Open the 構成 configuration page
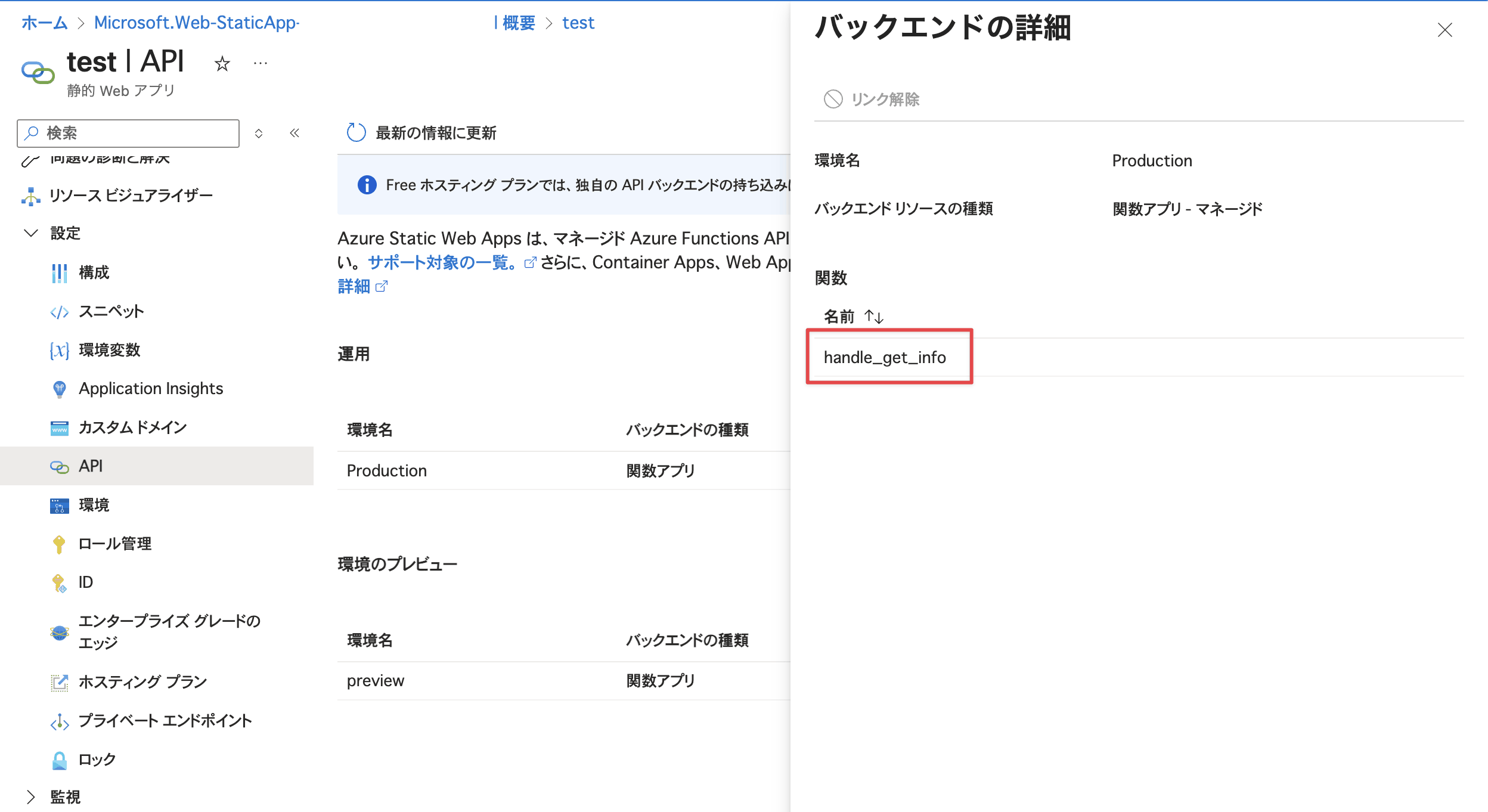The image size is (1488, 812). click(94, 272)
